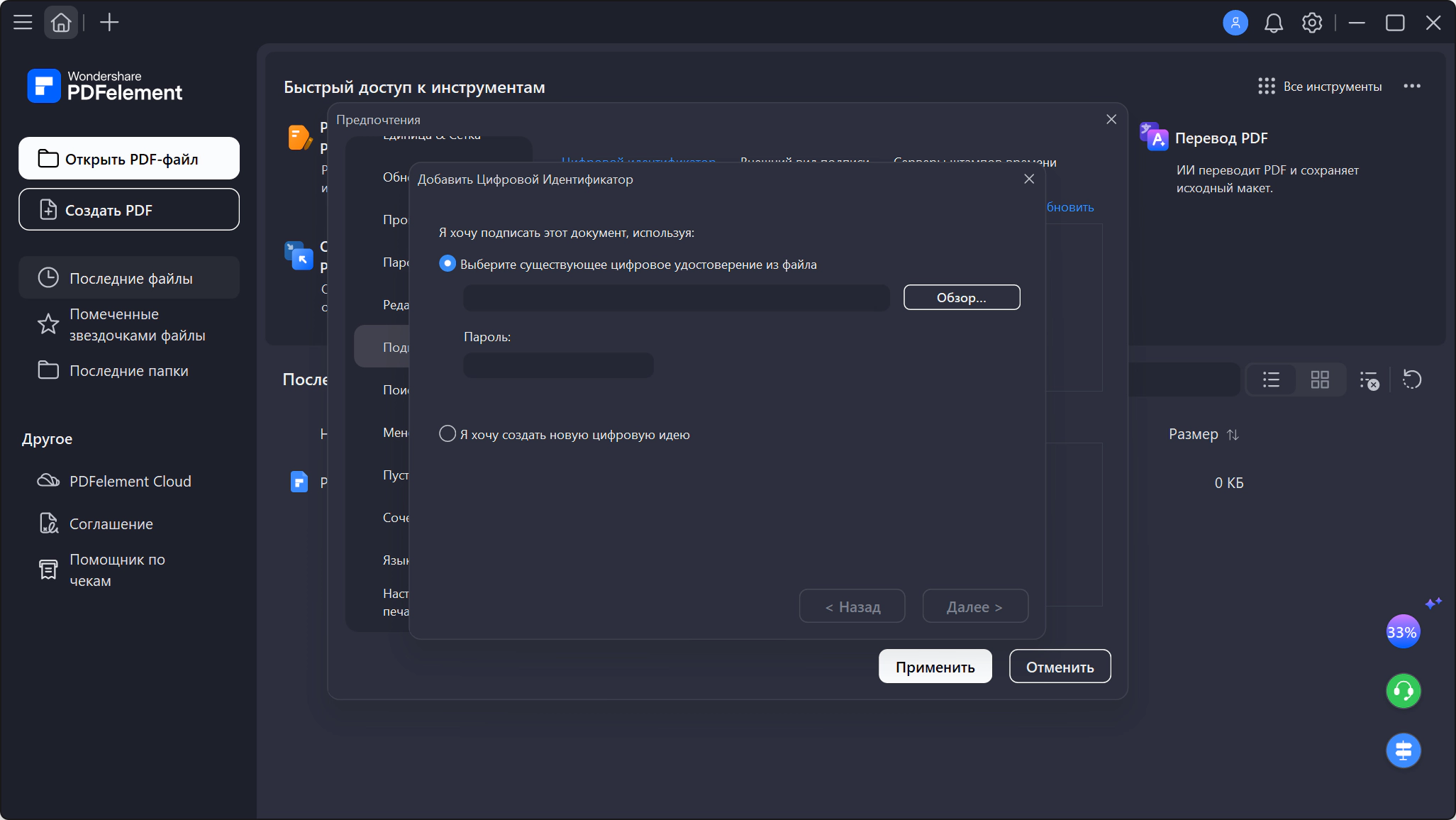The height and width of the screenshot is (820, 1456).
Task: Click the Browse button
Action: (x=962, y=297)
